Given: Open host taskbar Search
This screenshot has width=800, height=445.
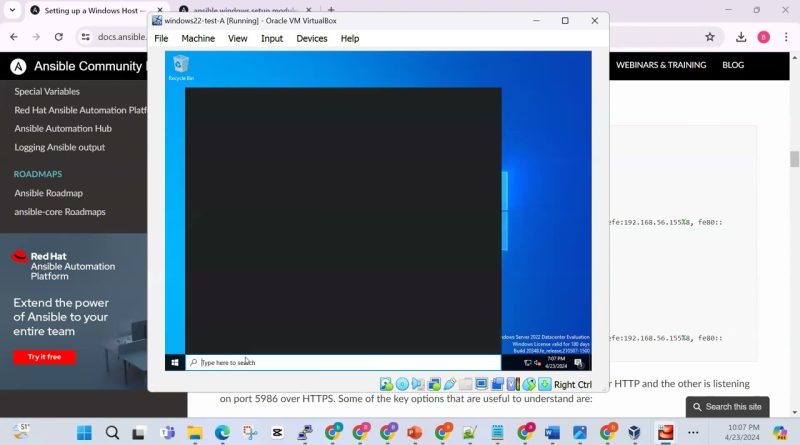Looking at the screenshot, I should pyautogui.click(x=112, y=433).
